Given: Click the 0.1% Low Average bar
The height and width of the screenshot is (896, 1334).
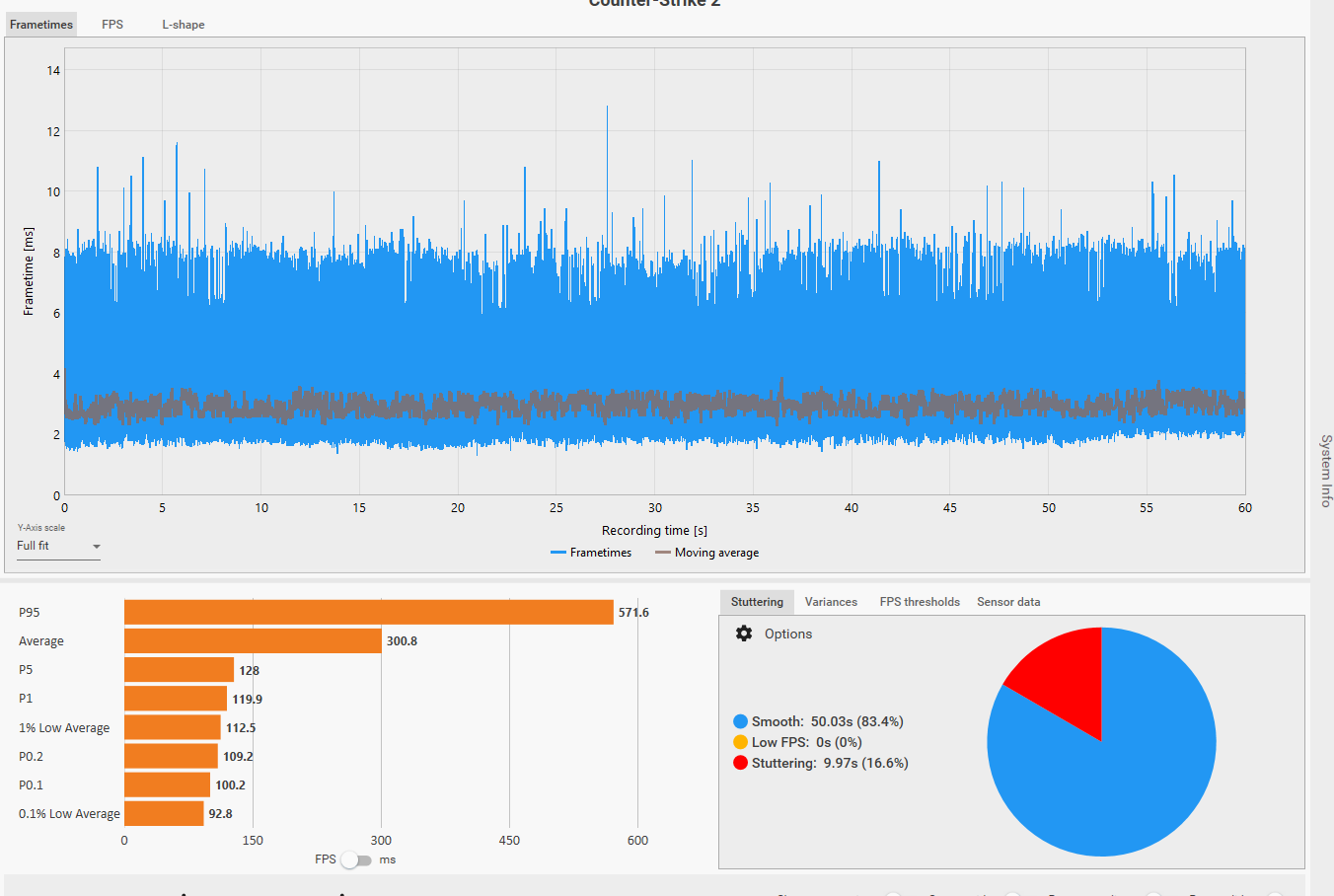Looking at the screenshot, I should click(x=164, y=813).
